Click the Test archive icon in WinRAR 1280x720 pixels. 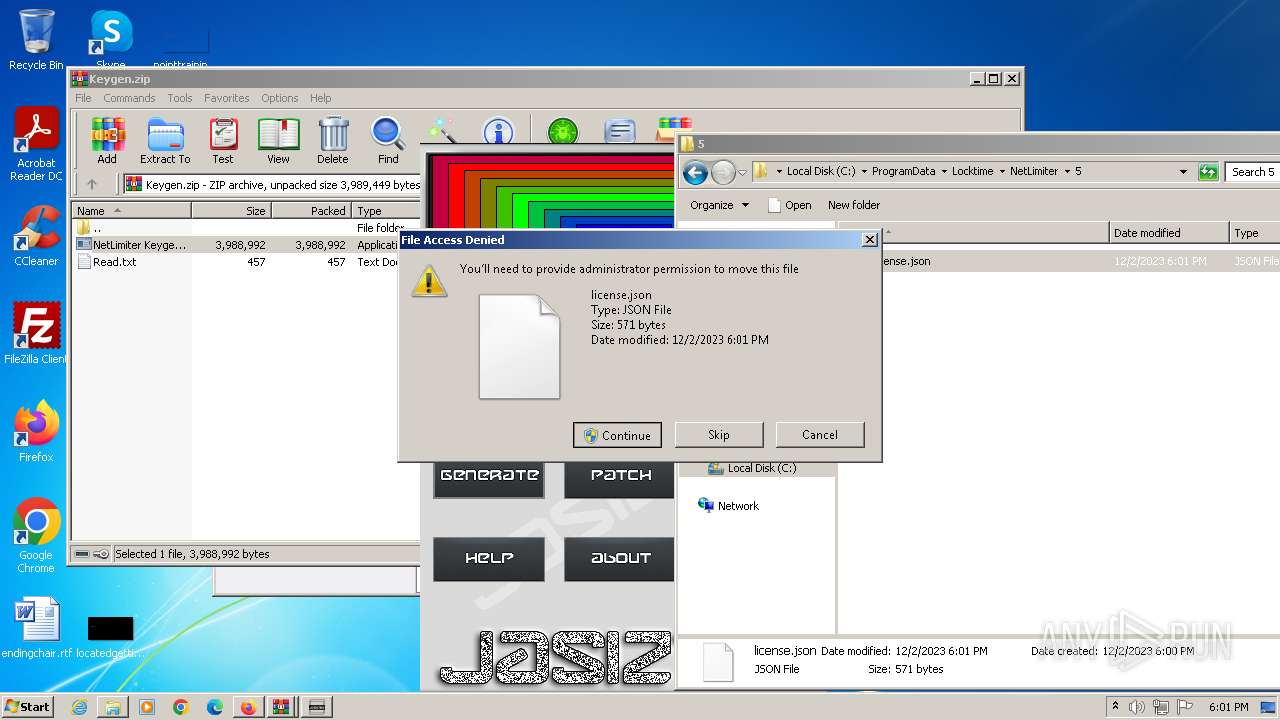(223, 140)
